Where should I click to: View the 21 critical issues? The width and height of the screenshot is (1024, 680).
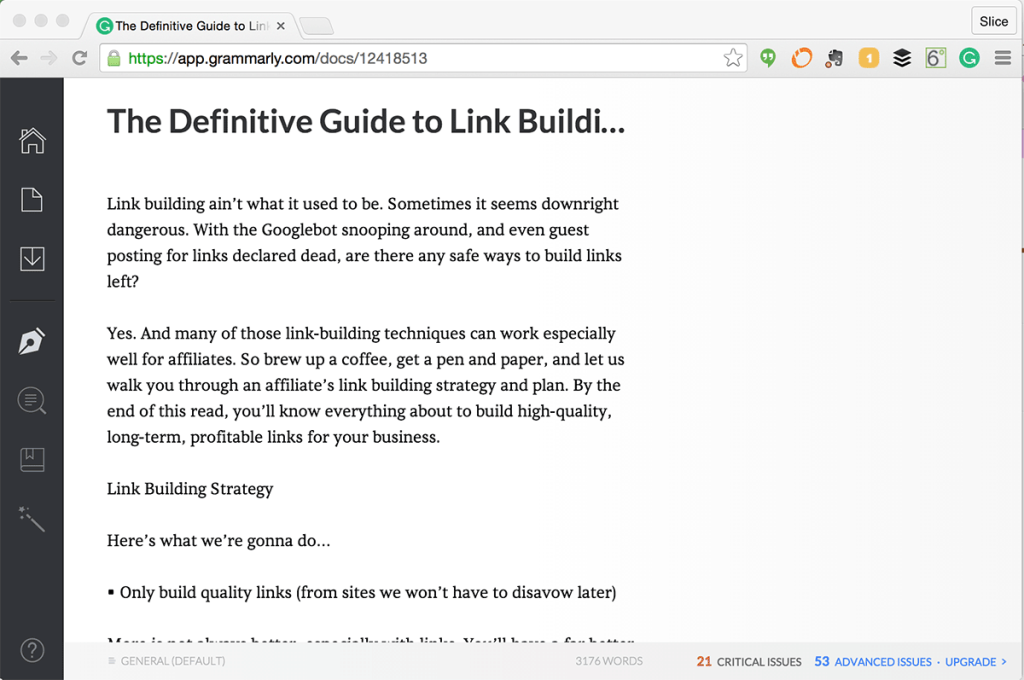point(748,662)
